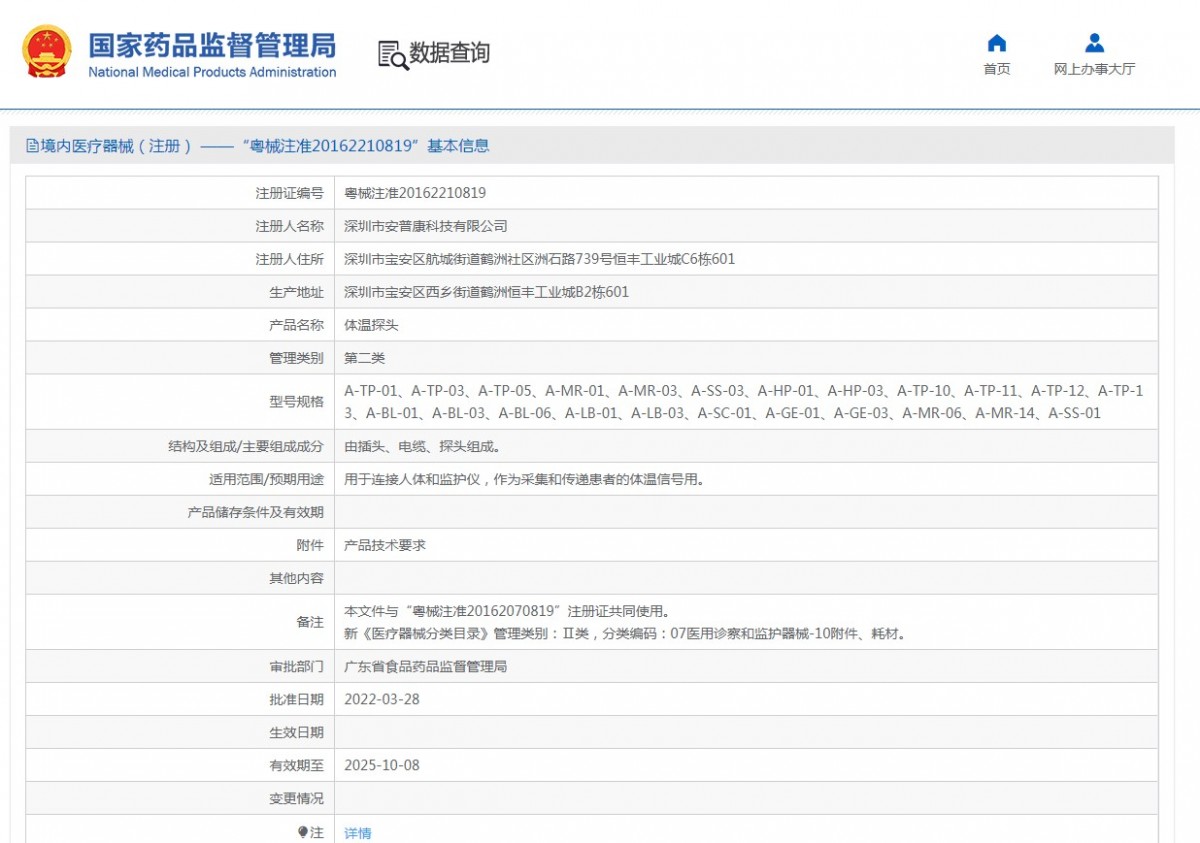
Task: Select the 数据查询 header label
Action: (449, 53)
